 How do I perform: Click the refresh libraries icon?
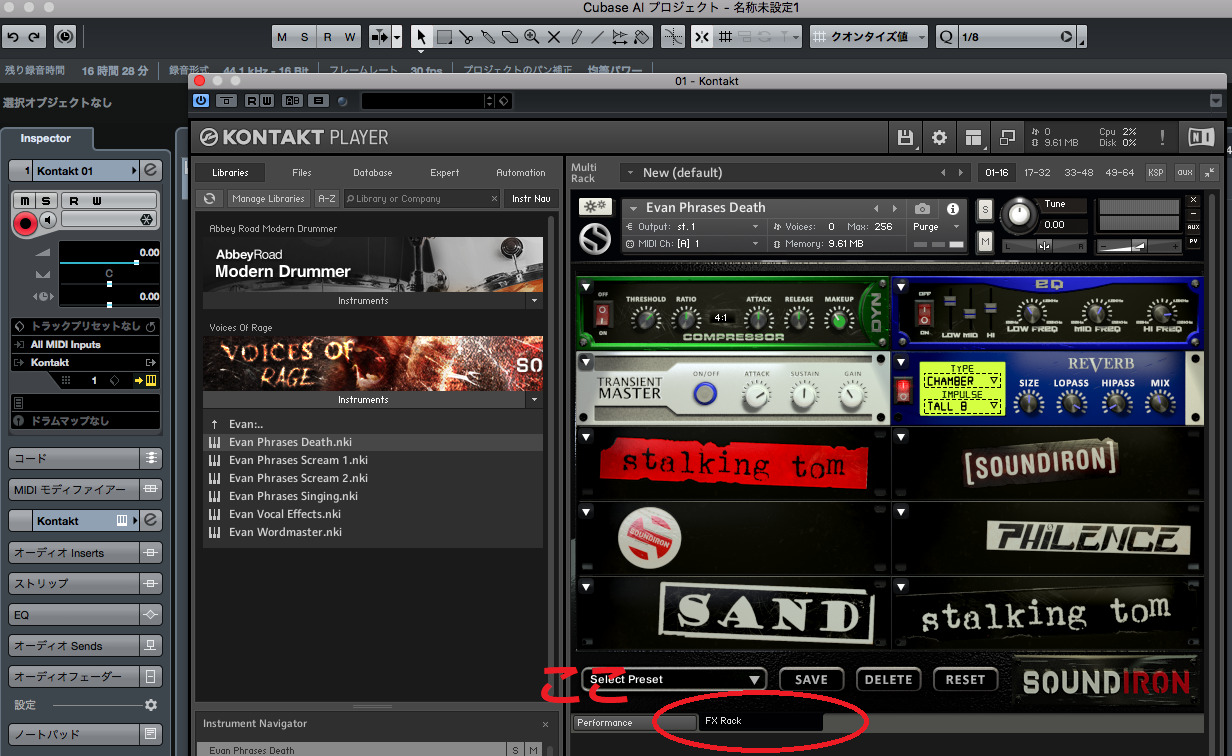coord(210,199)
